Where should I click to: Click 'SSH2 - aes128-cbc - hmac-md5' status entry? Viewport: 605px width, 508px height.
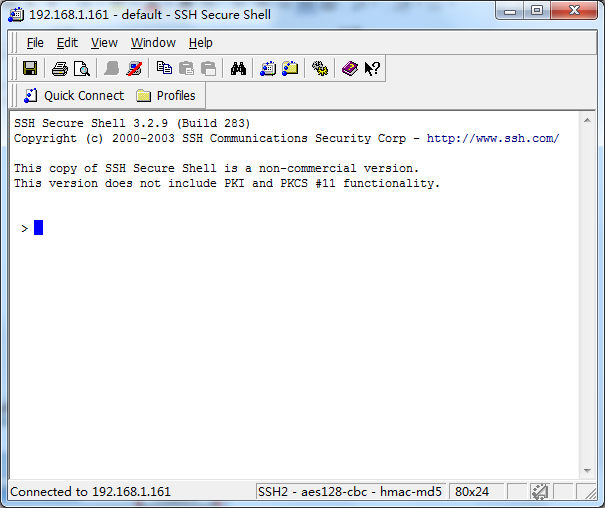coord(350,492)
